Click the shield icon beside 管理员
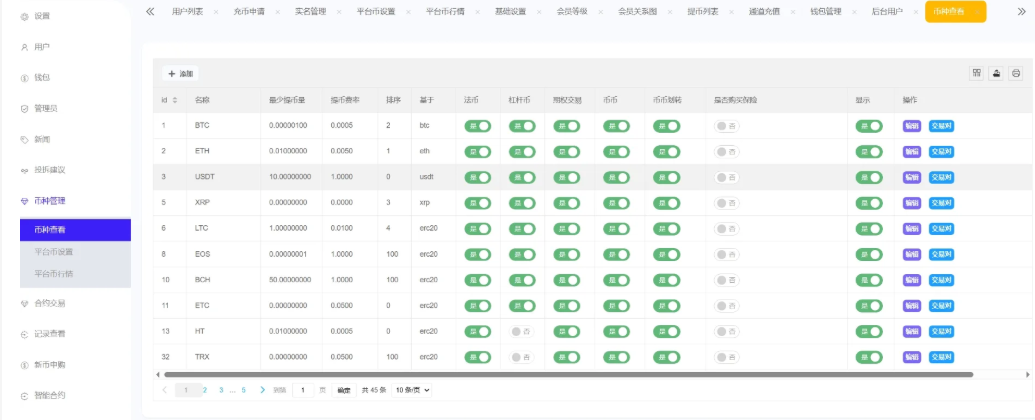1035x420 pixels. coord(24,108)
